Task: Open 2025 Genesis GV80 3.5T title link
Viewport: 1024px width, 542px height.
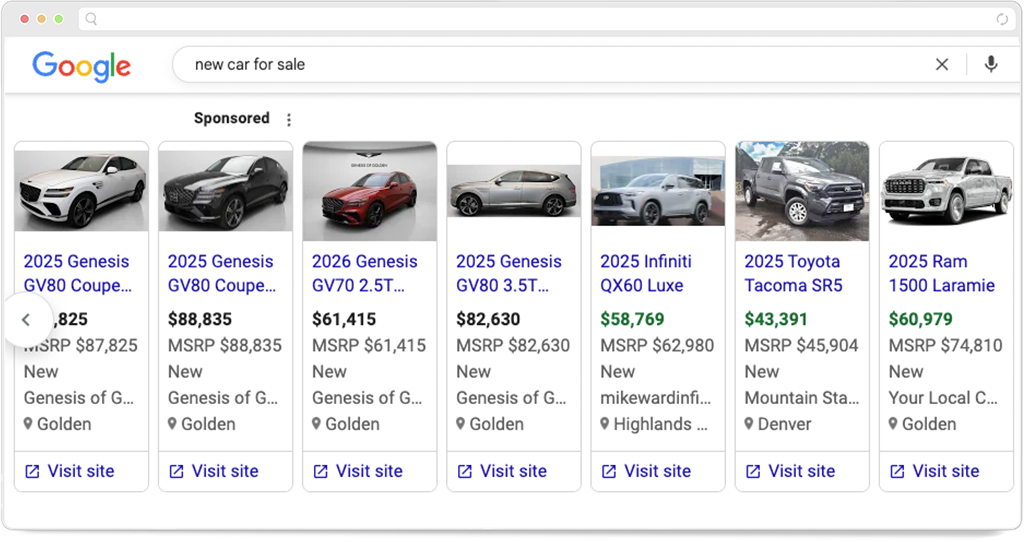Action: tap(509, 274)
